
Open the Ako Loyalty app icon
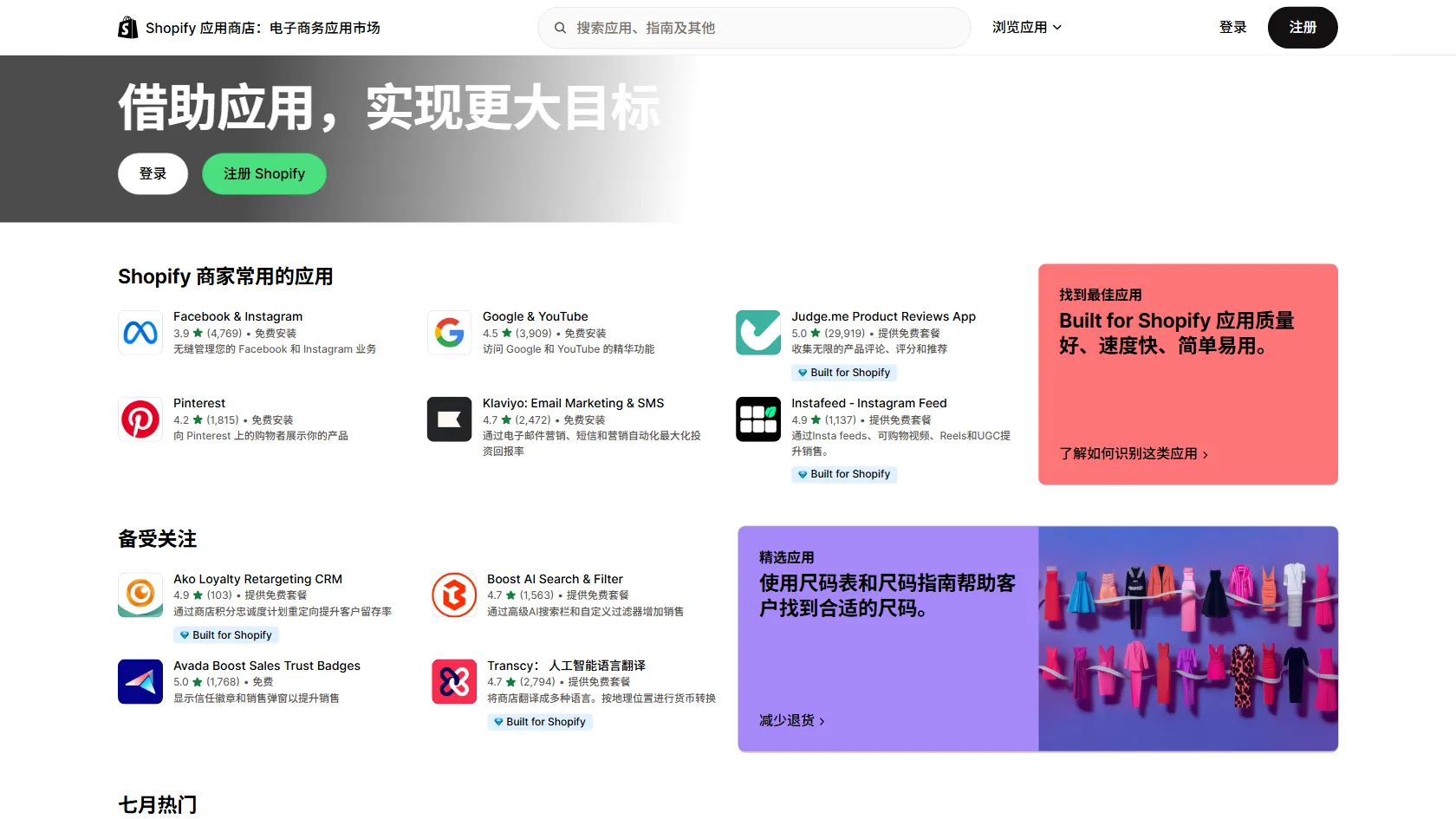(x=140, y=595)
